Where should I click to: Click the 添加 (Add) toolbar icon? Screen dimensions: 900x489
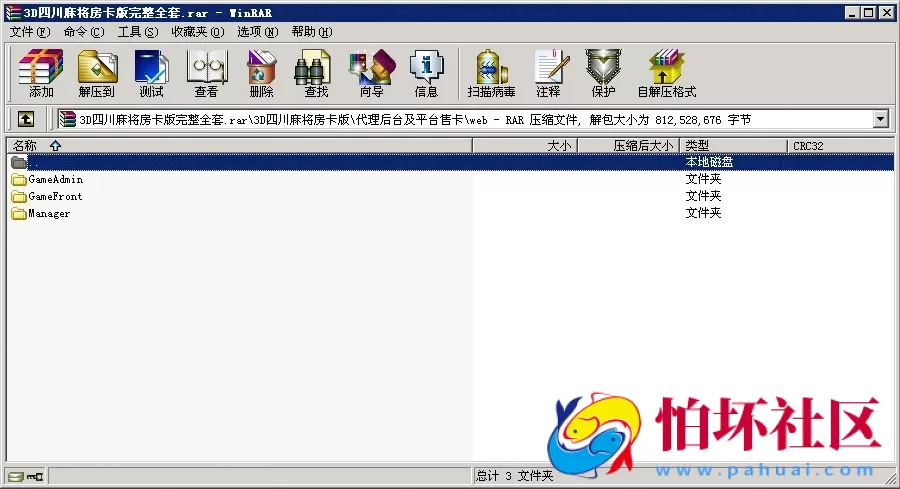tap(41, 73)
